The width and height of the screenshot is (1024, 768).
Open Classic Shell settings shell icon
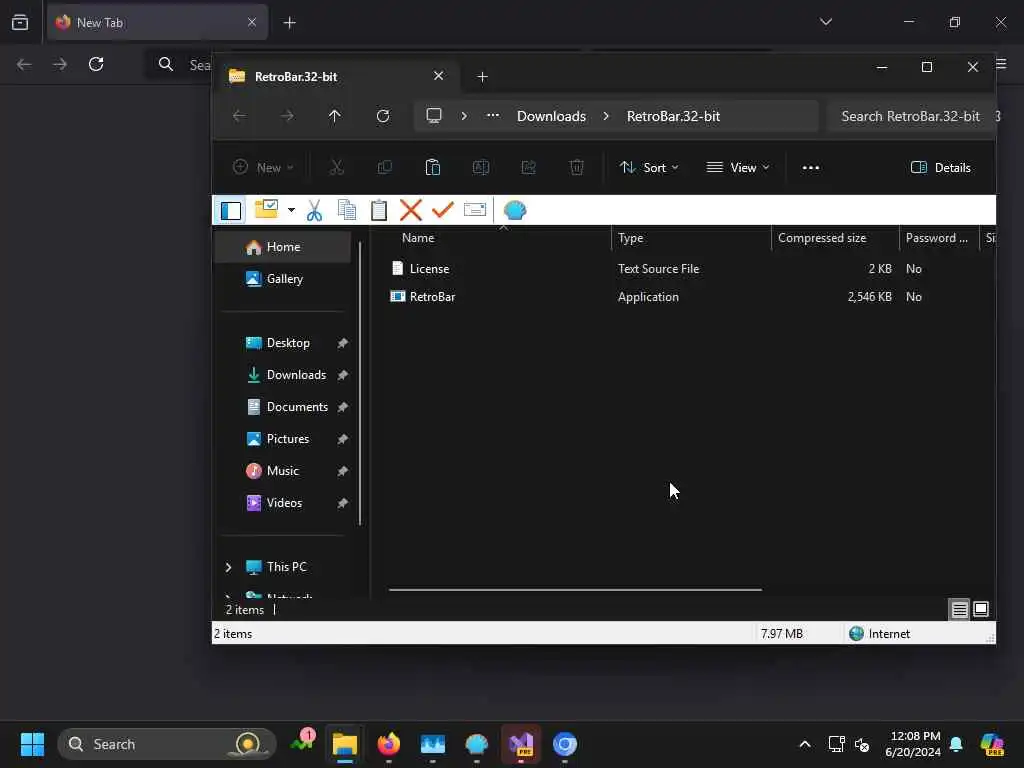tap(515, 210)
